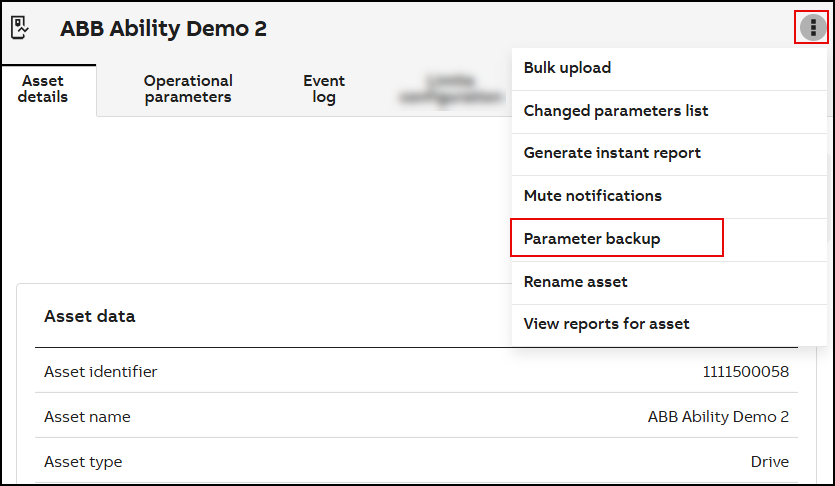
Task: Open the Operational parameters tab
Action: pyautogui.click(x=188, y=89)
